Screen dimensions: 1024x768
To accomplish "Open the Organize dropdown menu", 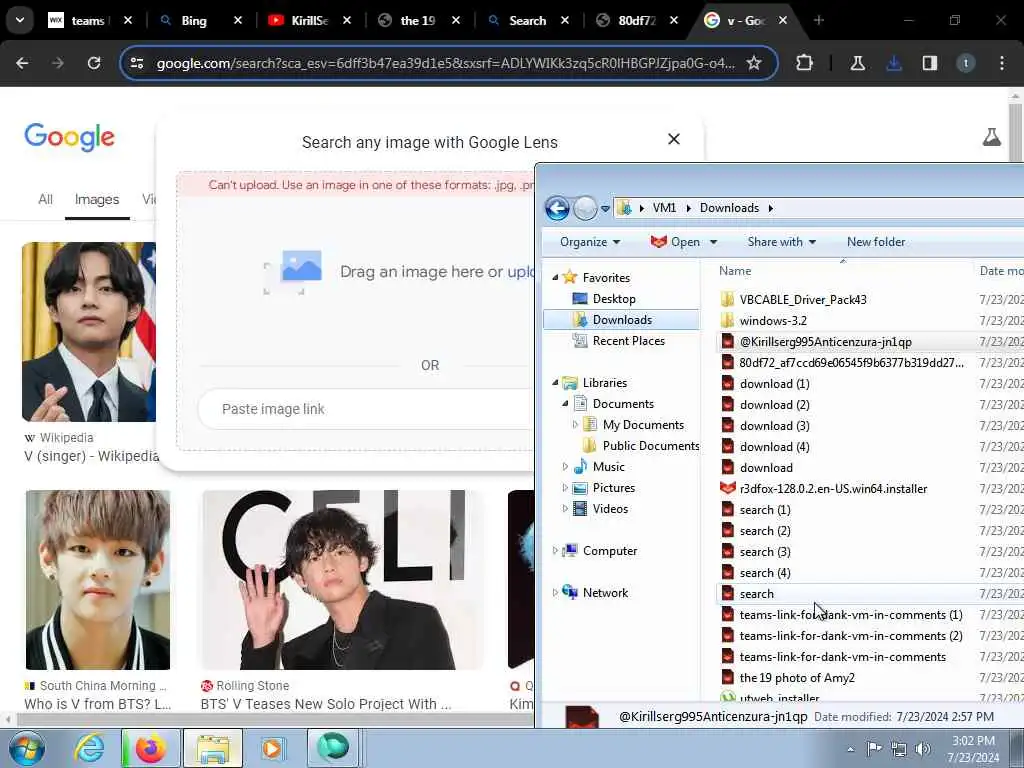I will pyautogui.click(x=589, y=242).
